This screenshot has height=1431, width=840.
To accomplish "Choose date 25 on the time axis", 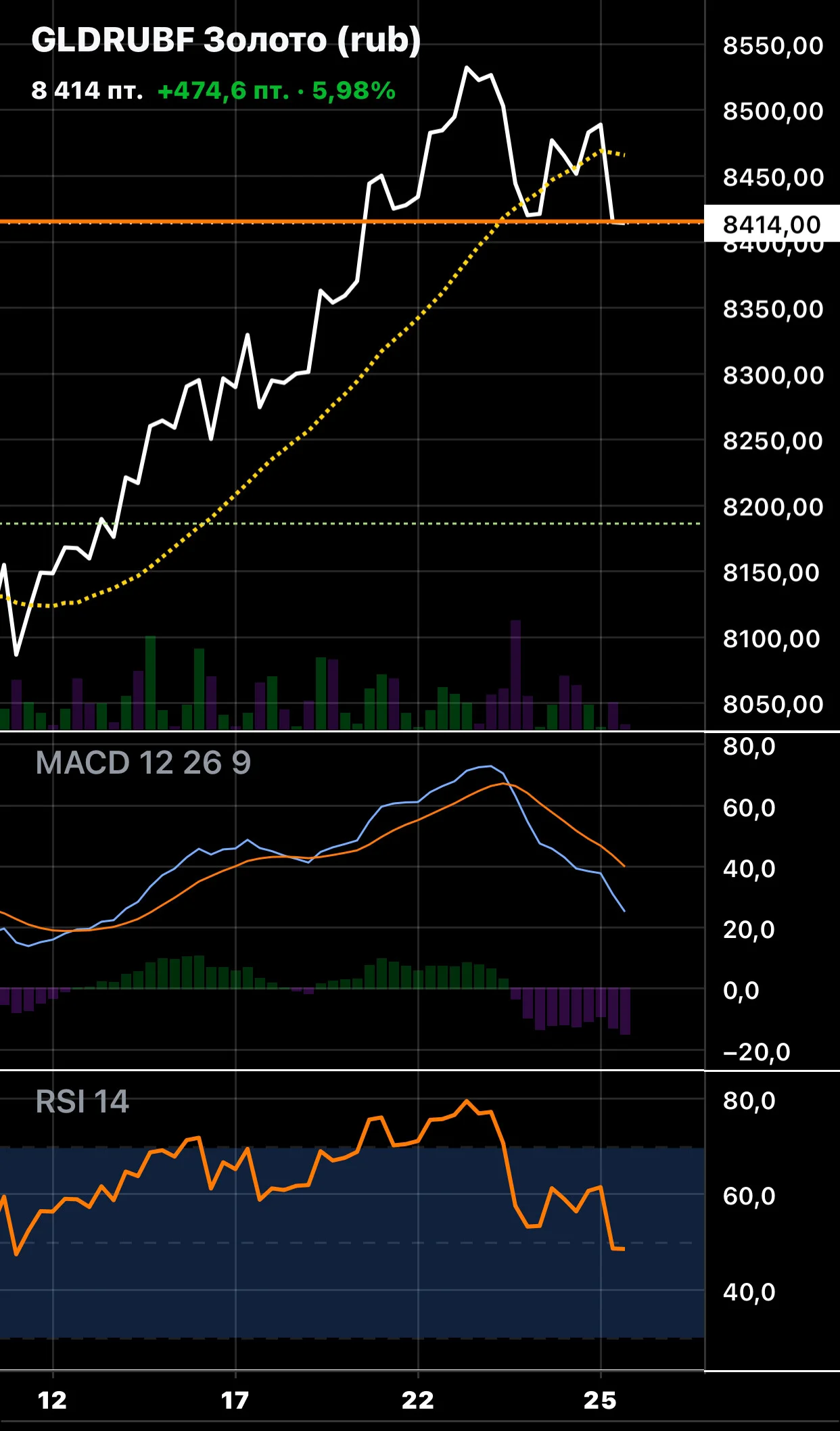I will (x=601, y=1400).
